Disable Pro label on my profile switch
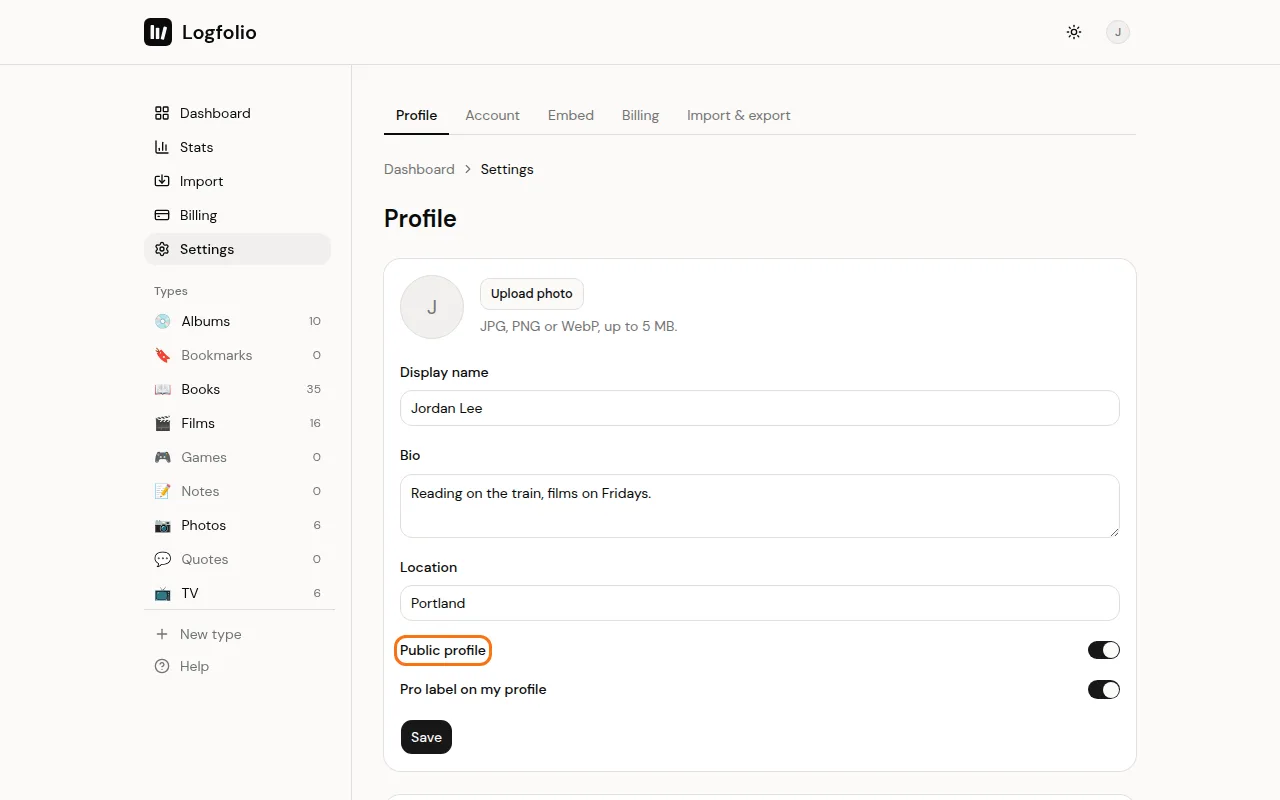The height and width of the screenshot is (800, 1280). tap(1104, 689)
